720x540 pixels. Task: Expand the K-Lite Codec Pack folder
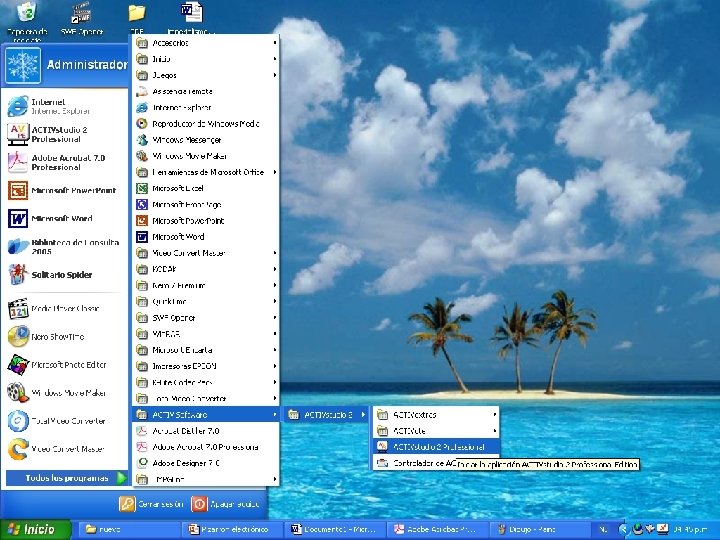[x=206, y=382]
